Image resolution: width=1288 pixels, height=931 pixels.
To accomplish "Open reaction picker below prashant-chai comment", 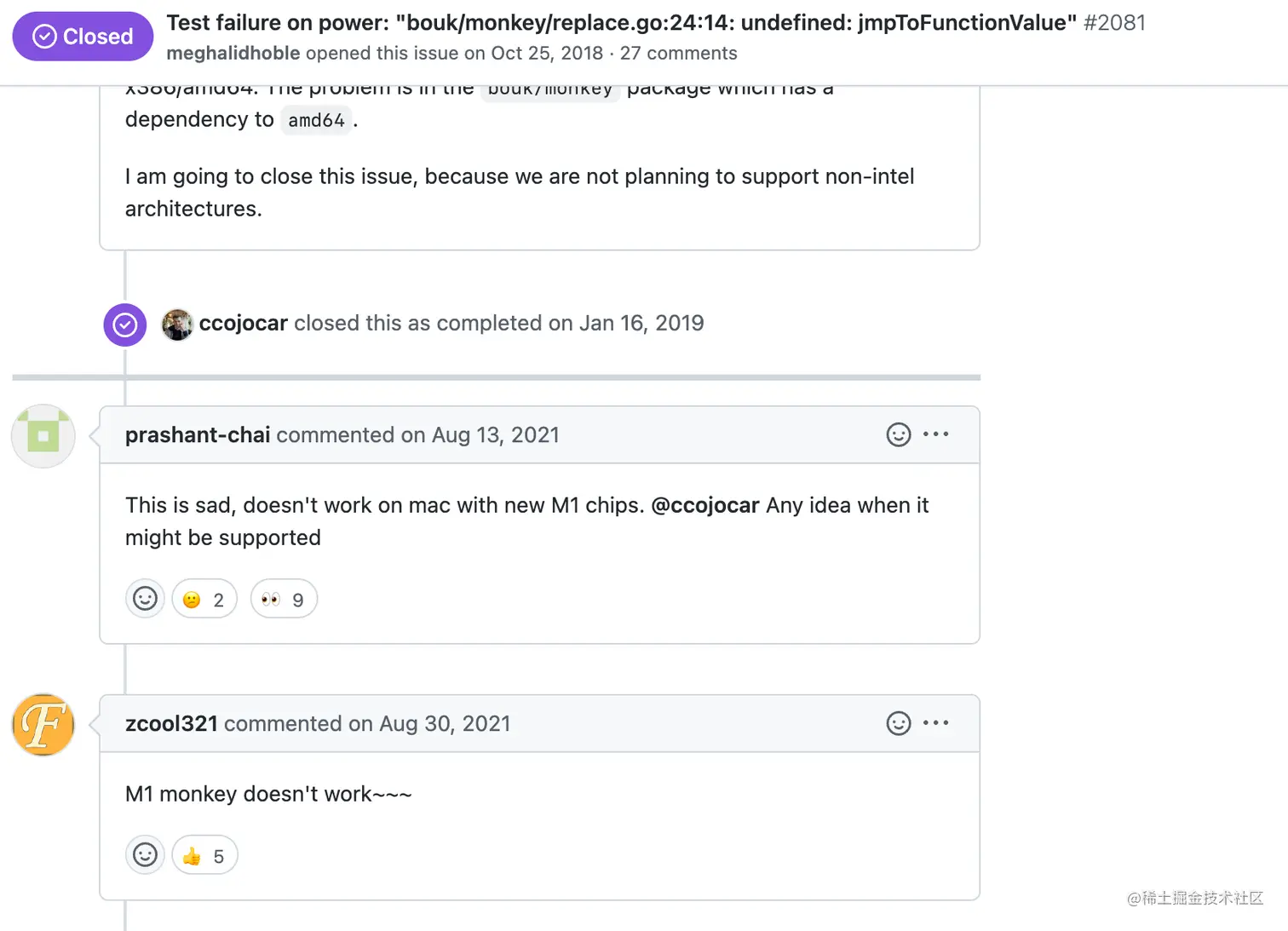I will [x=145, y=599].
